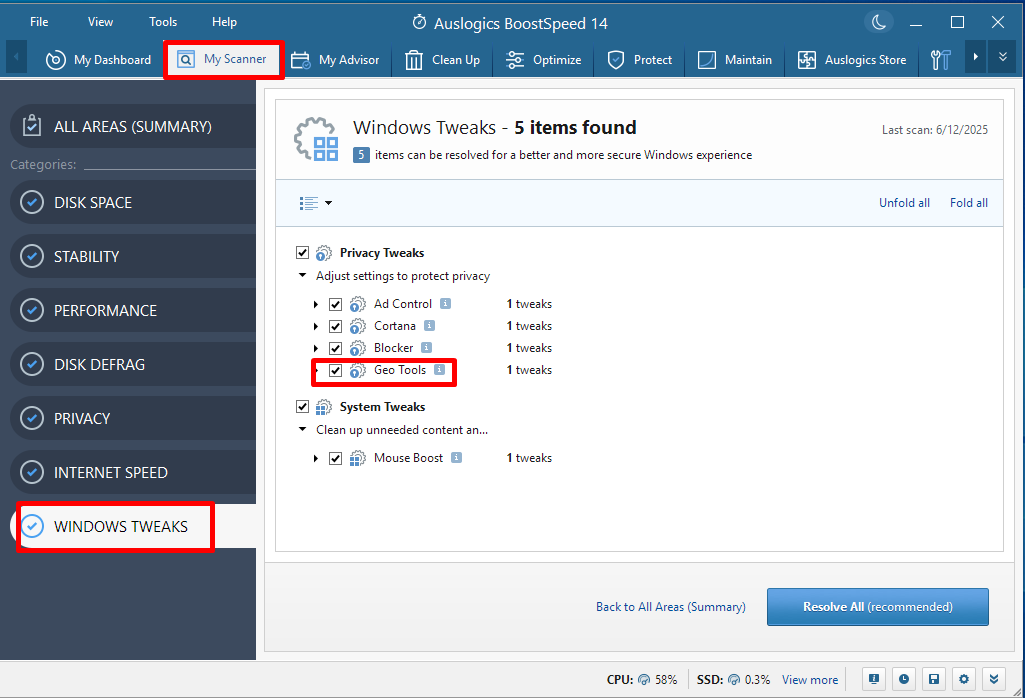This screenshot has height=698, width=1025.
Task: Click the clock scheduler icon in status bar
Action: (x=903, y=679)
